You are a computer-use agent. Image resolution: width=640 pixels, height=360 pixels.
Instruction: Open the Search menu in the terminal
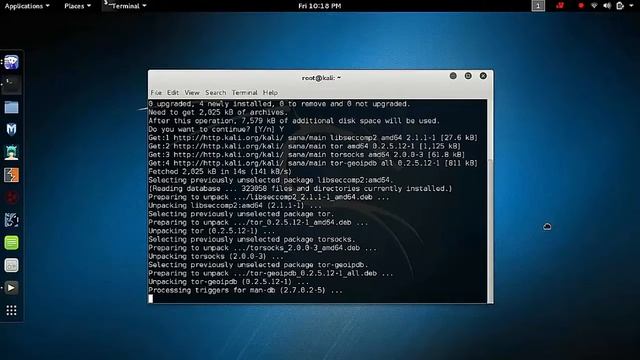click(216, 93)
